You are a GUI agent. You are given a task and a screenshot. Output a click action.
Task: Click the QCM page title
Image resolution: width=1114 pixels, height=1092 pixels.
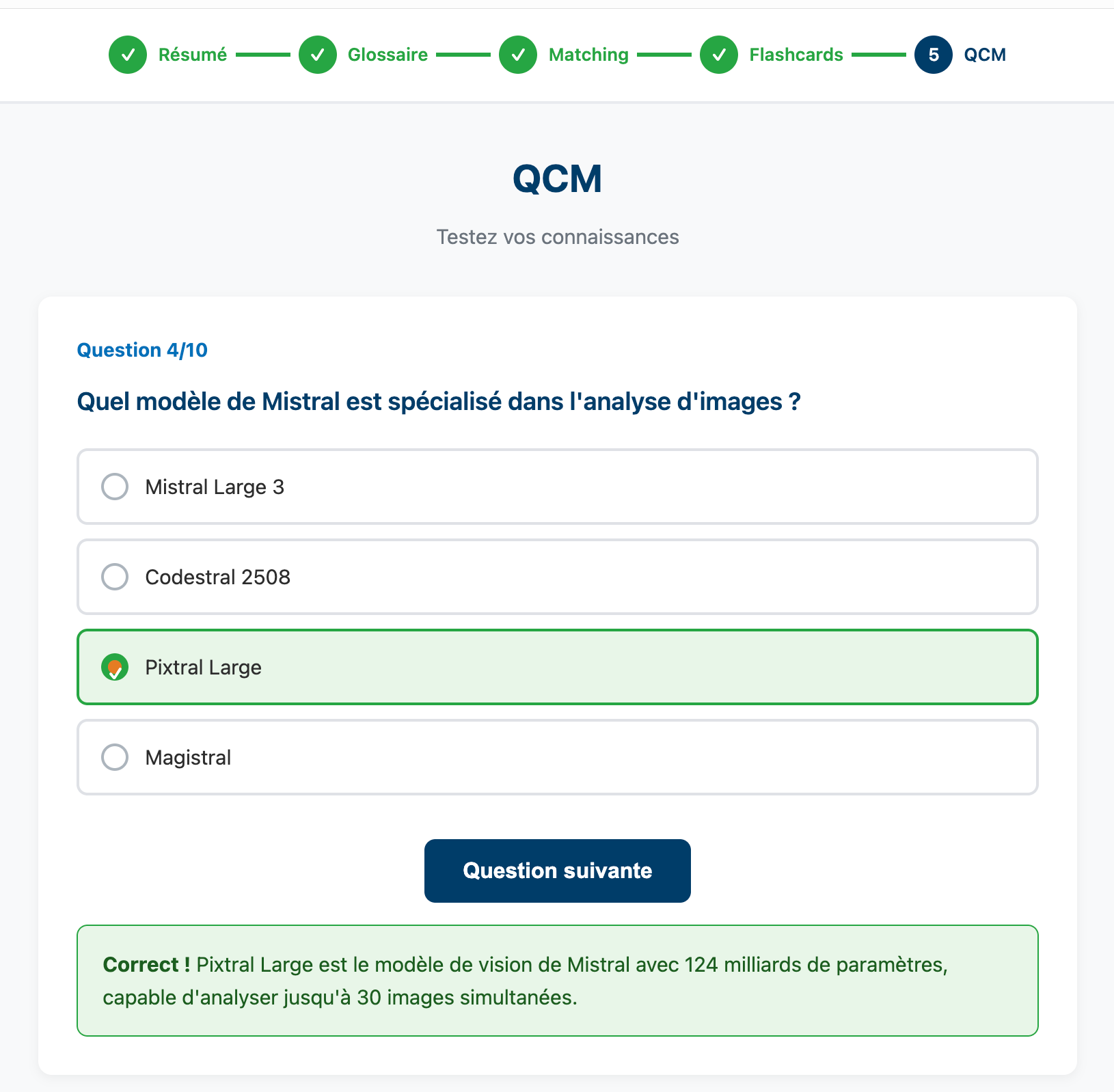point(557,179)
